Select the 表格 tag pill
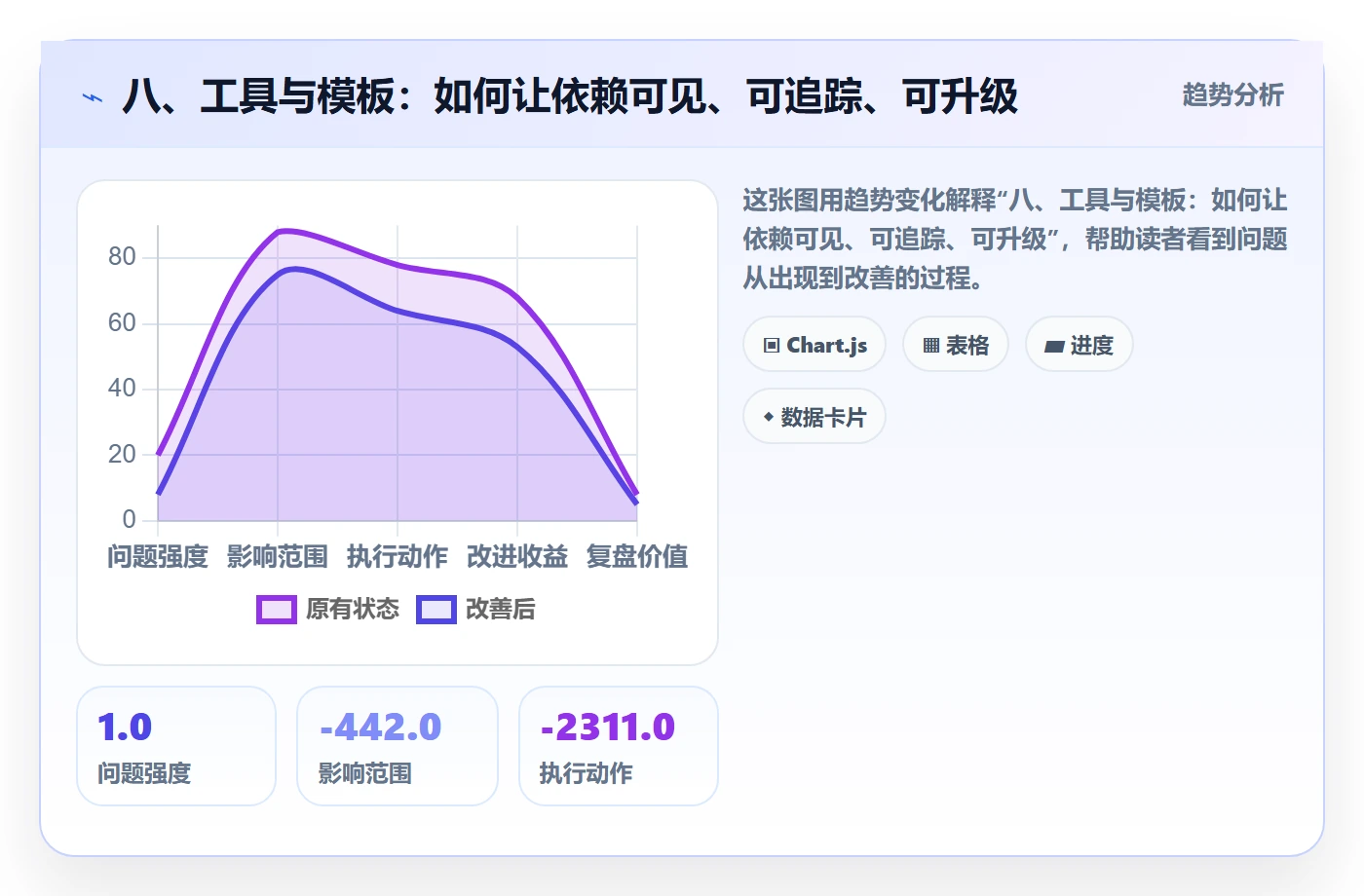The height and width of the screenshot is (896, 1364). [x=956, y=345]
